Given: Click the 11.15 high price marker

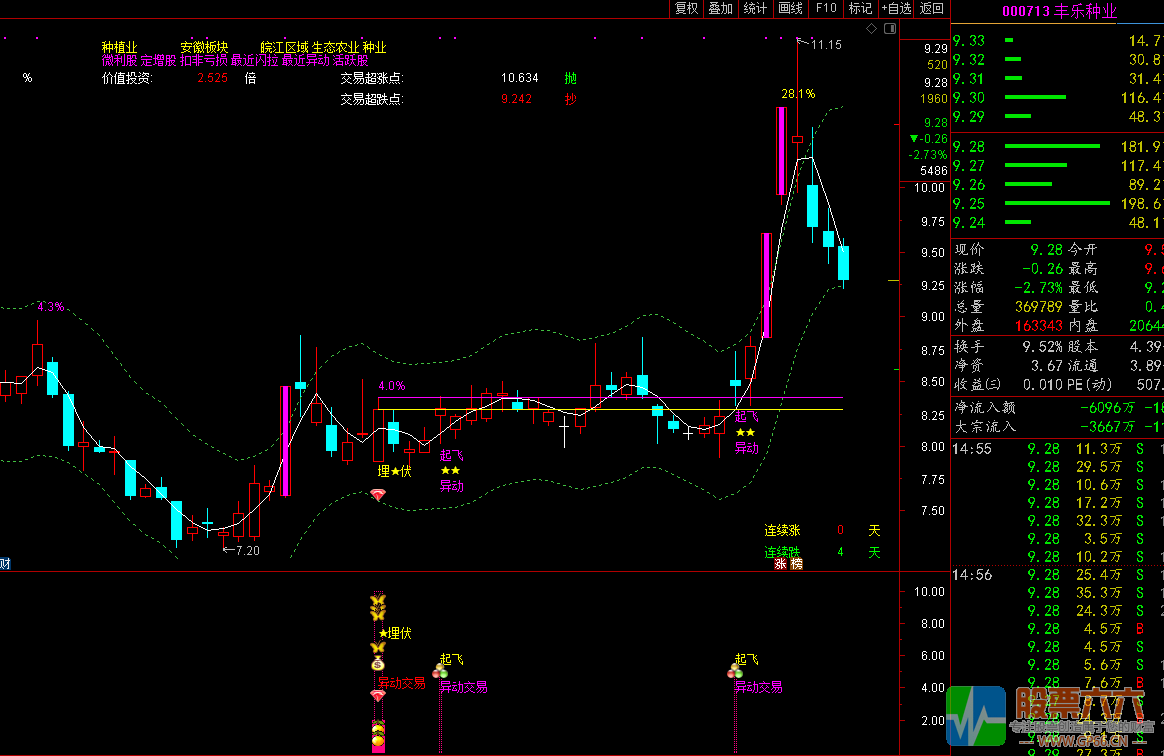Looking at the screenshot, I should (x=826, y=45).
